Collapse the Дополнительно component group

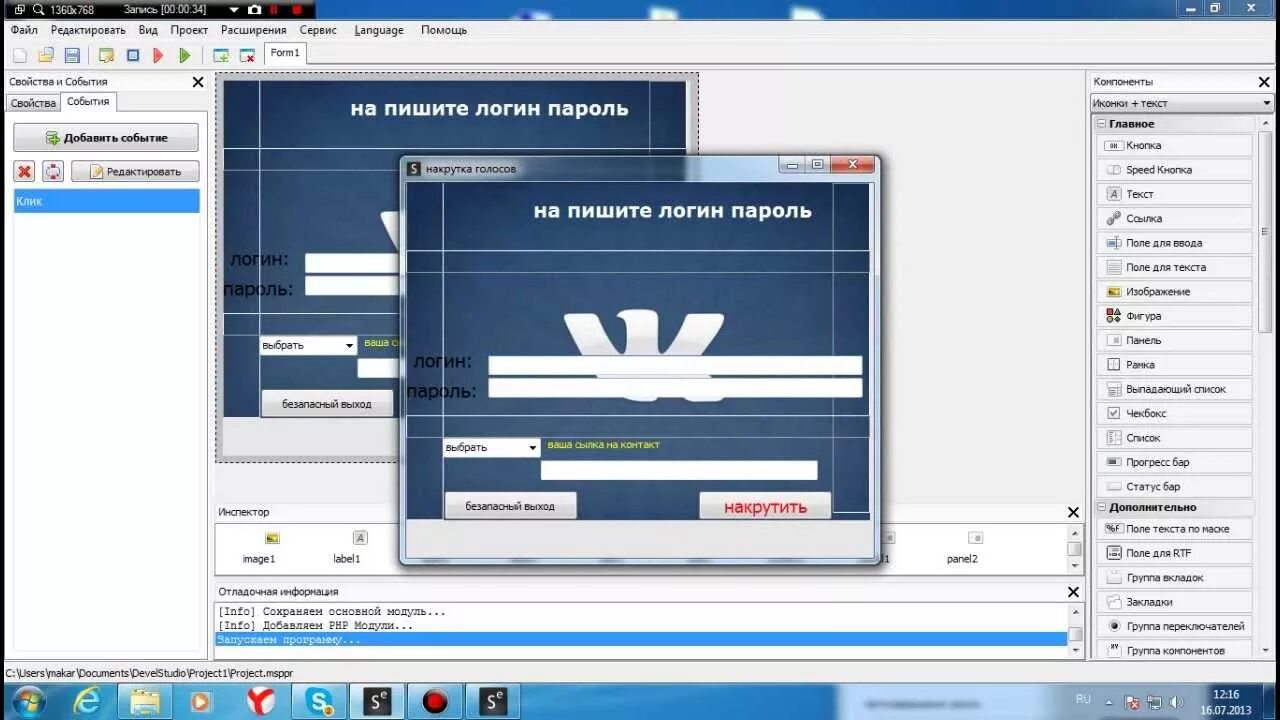tap(1102, 507)
